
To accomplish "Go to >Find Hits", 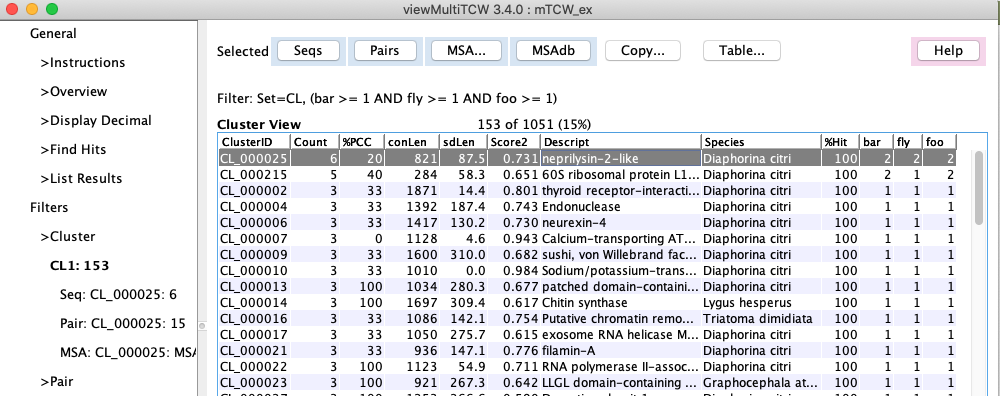I will pyautogui.click(x=73, y=150).
